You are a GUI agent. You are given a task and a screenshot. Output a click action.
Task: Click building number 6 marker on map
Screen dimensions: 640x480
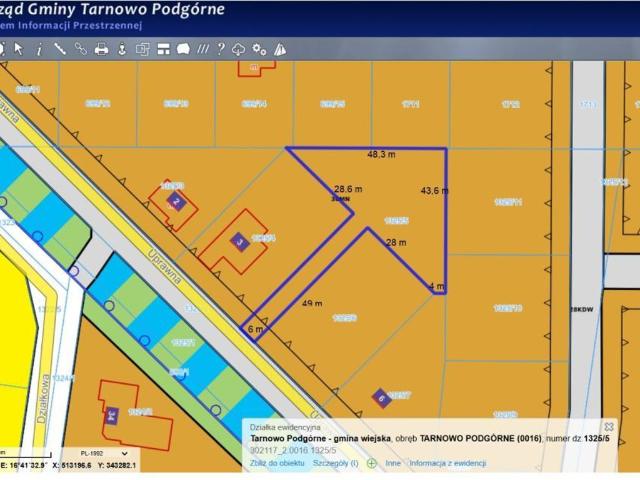pyautogui.click(x=380, y=397)
